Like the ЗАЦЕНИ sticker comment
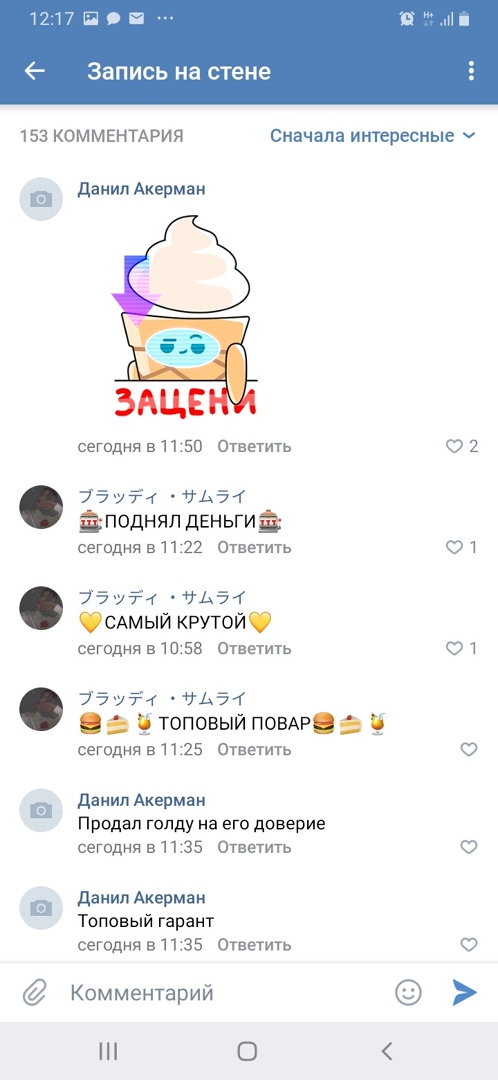 [455, 446]
